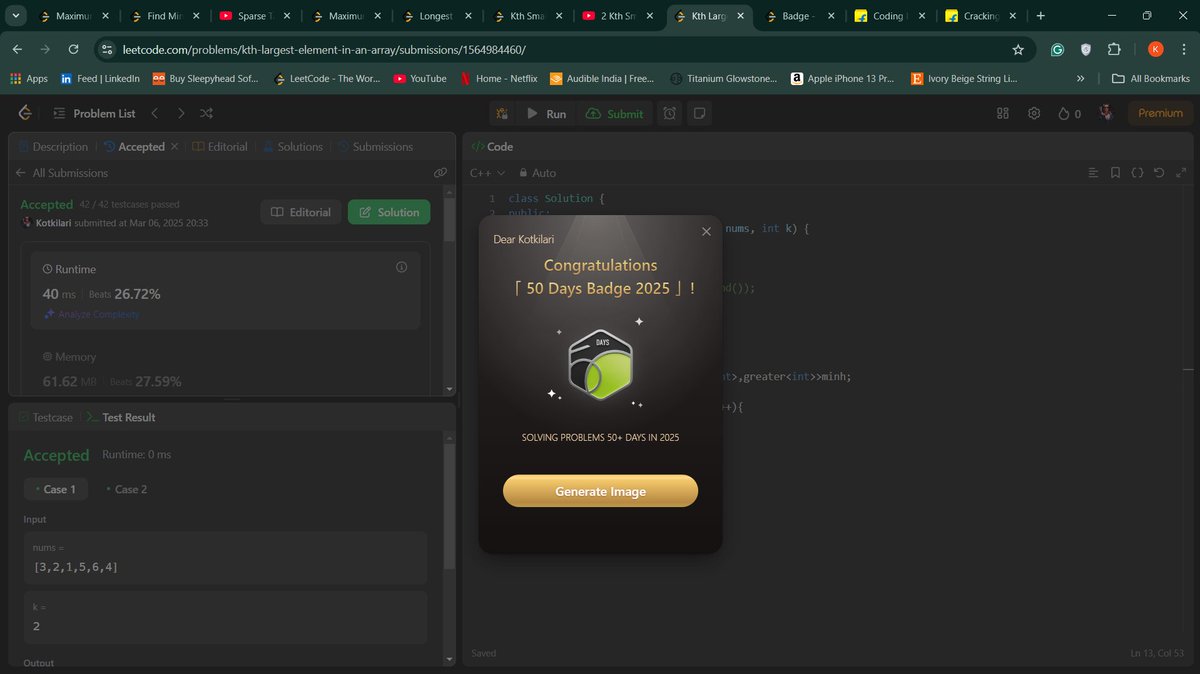Bookmark this page with the star icon
1200x674 pixels.
pos(1018,49)
